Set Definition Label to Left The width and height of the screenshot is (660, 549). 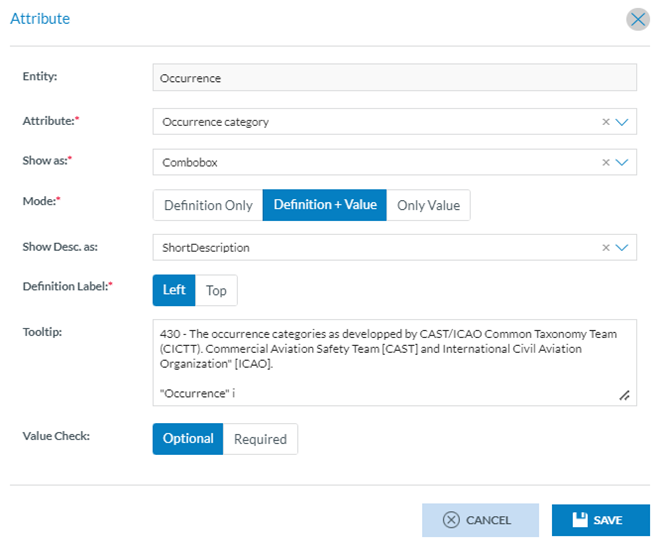click(x=174, y=290)
